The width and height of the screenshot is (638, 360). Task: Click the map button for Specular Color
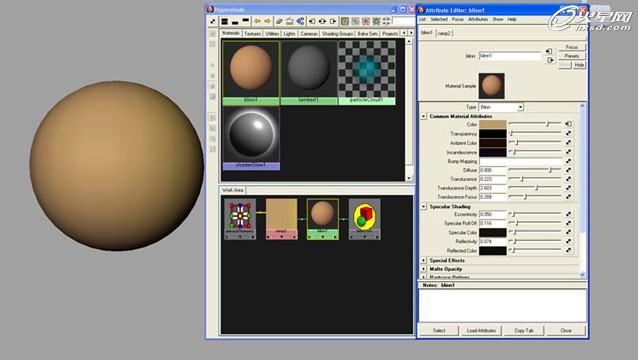click(x=568, y=232)
